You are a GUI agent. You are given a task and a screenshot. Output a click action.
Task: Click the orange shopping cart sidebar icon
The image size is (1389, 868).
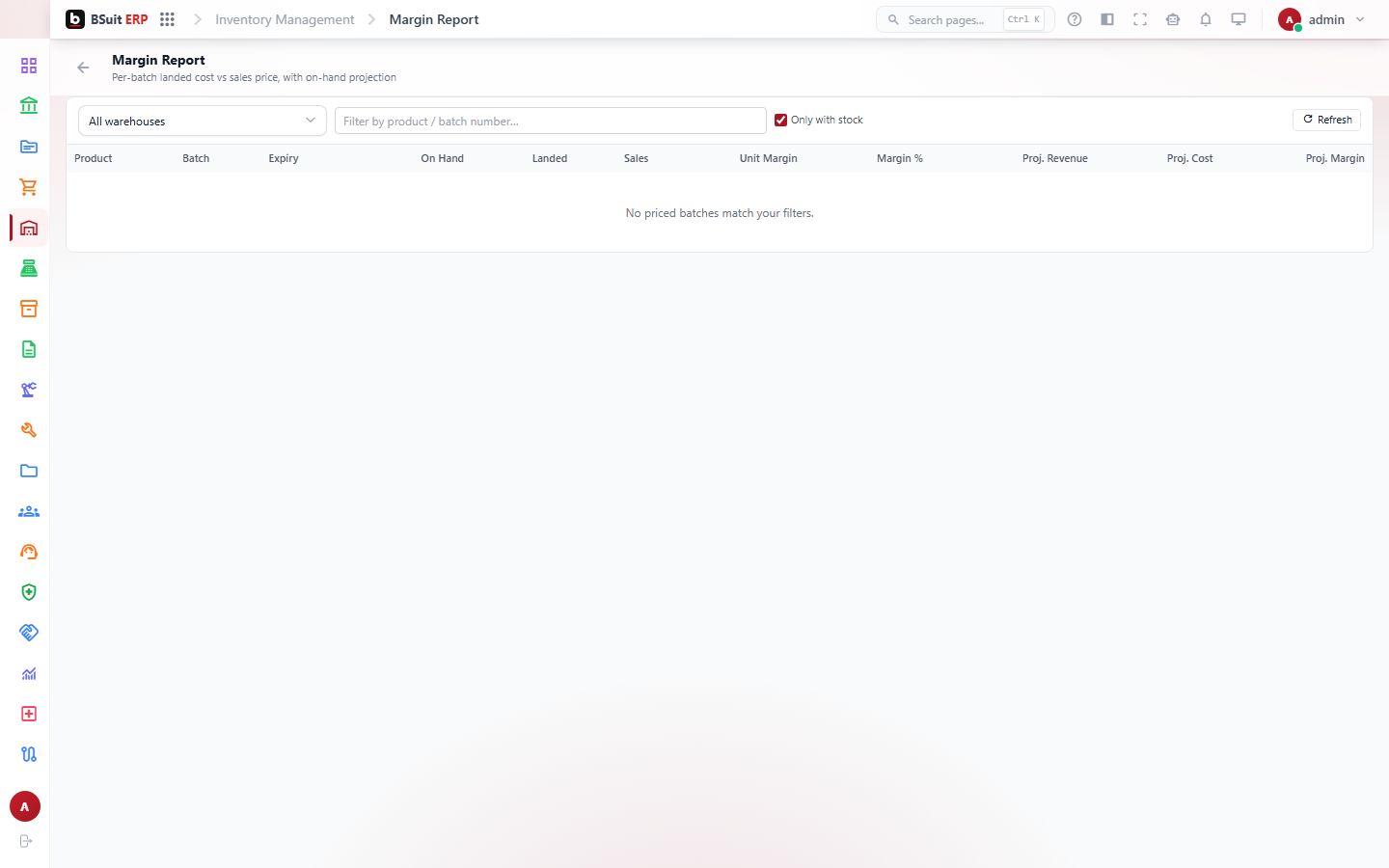(x=29, y=187)
